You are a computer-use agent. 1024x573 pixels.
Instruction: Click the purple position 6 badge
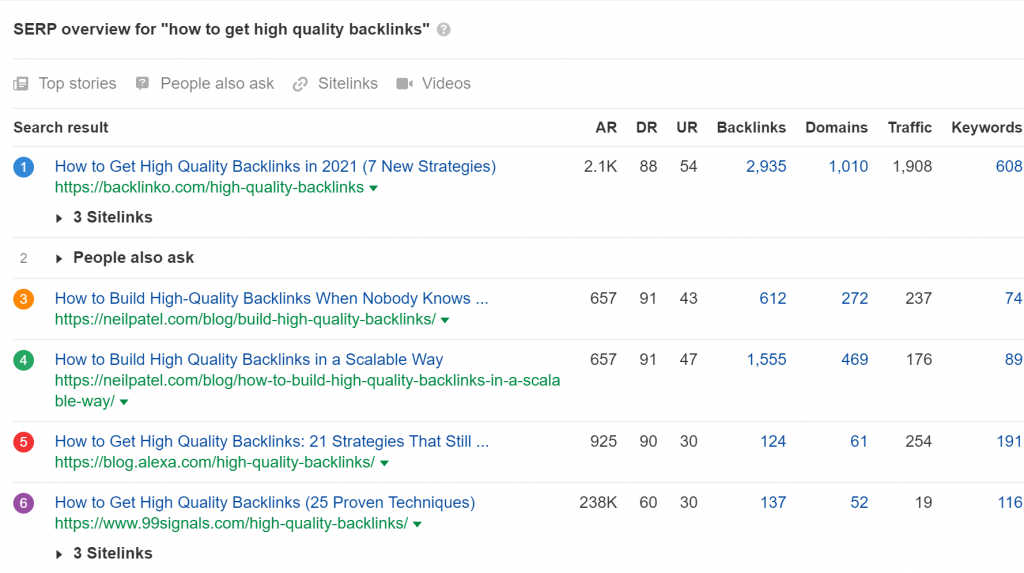(x=24, y=503)
